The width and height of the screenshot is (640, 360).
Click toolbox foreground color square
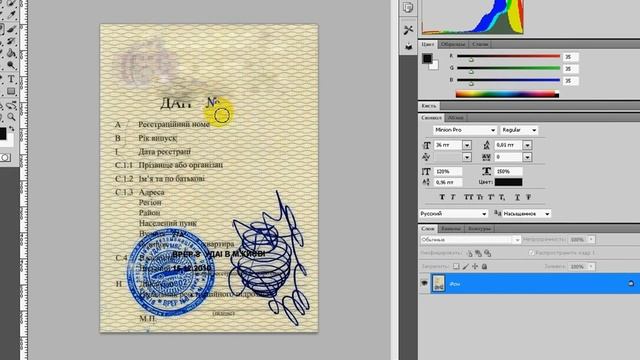pos(2,133)
